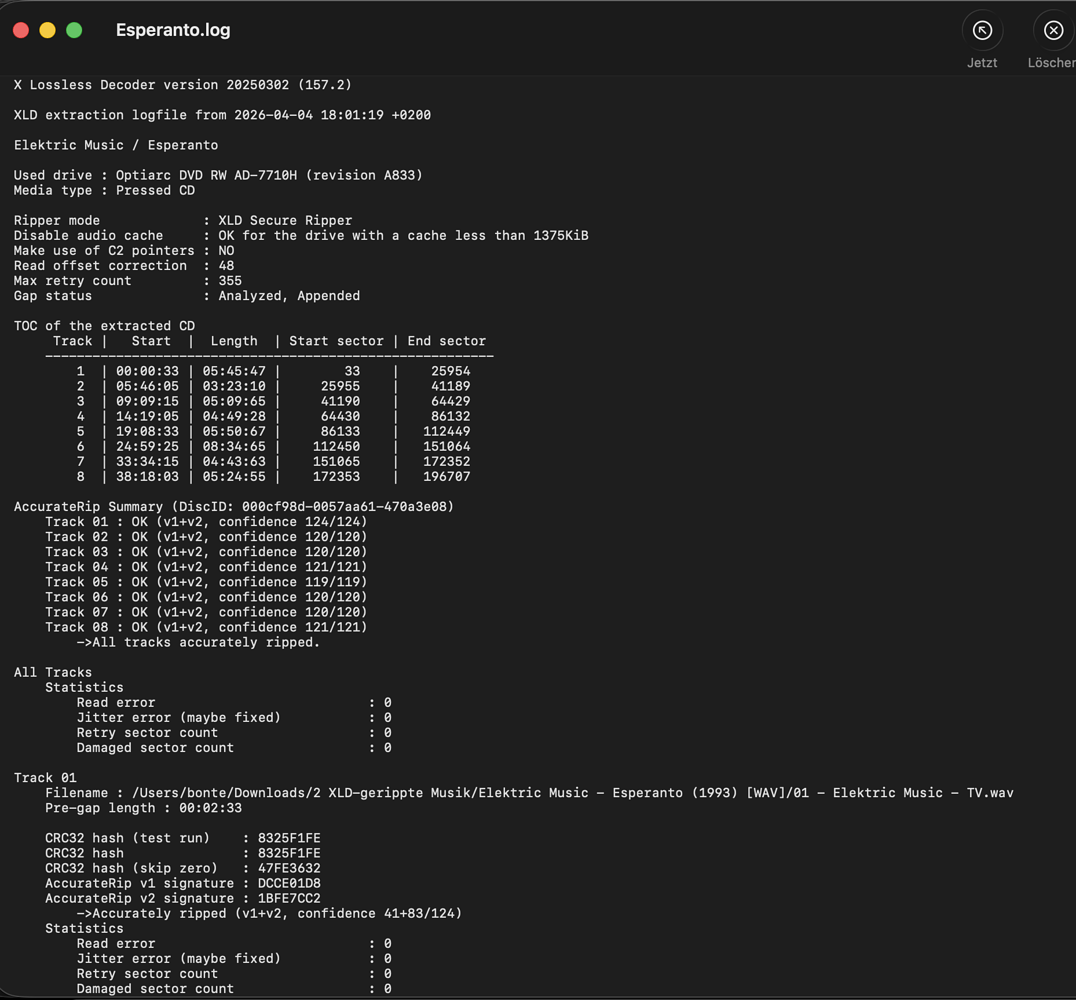The image size is (1076, 1000).
Task: Click the 'Ripper mode : XLD Secure Ripper' line
Action: coord(183,221)
